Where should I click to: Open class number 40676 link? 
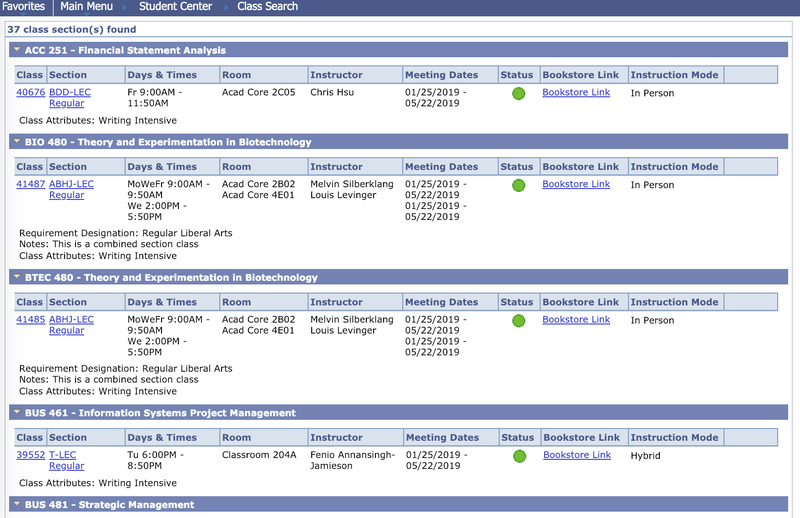[30, 93]
